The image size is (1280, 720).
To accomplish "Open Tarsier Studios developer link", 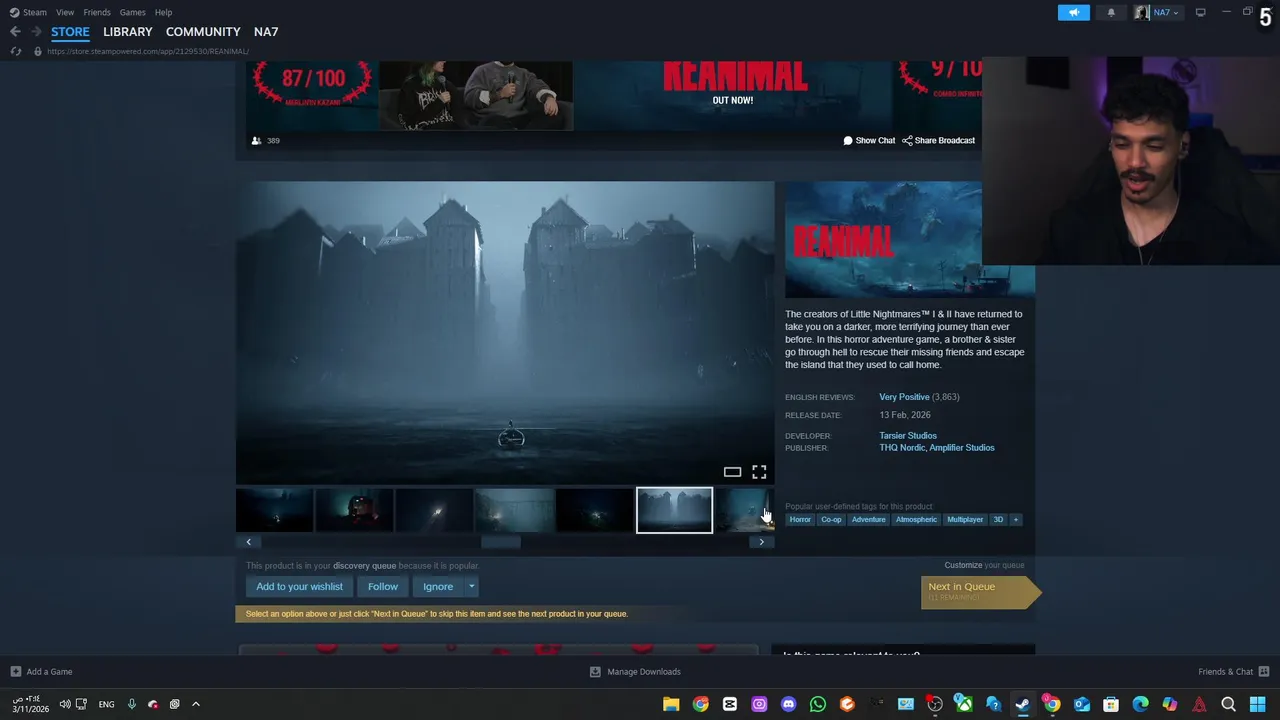I will tap(908, 436).
